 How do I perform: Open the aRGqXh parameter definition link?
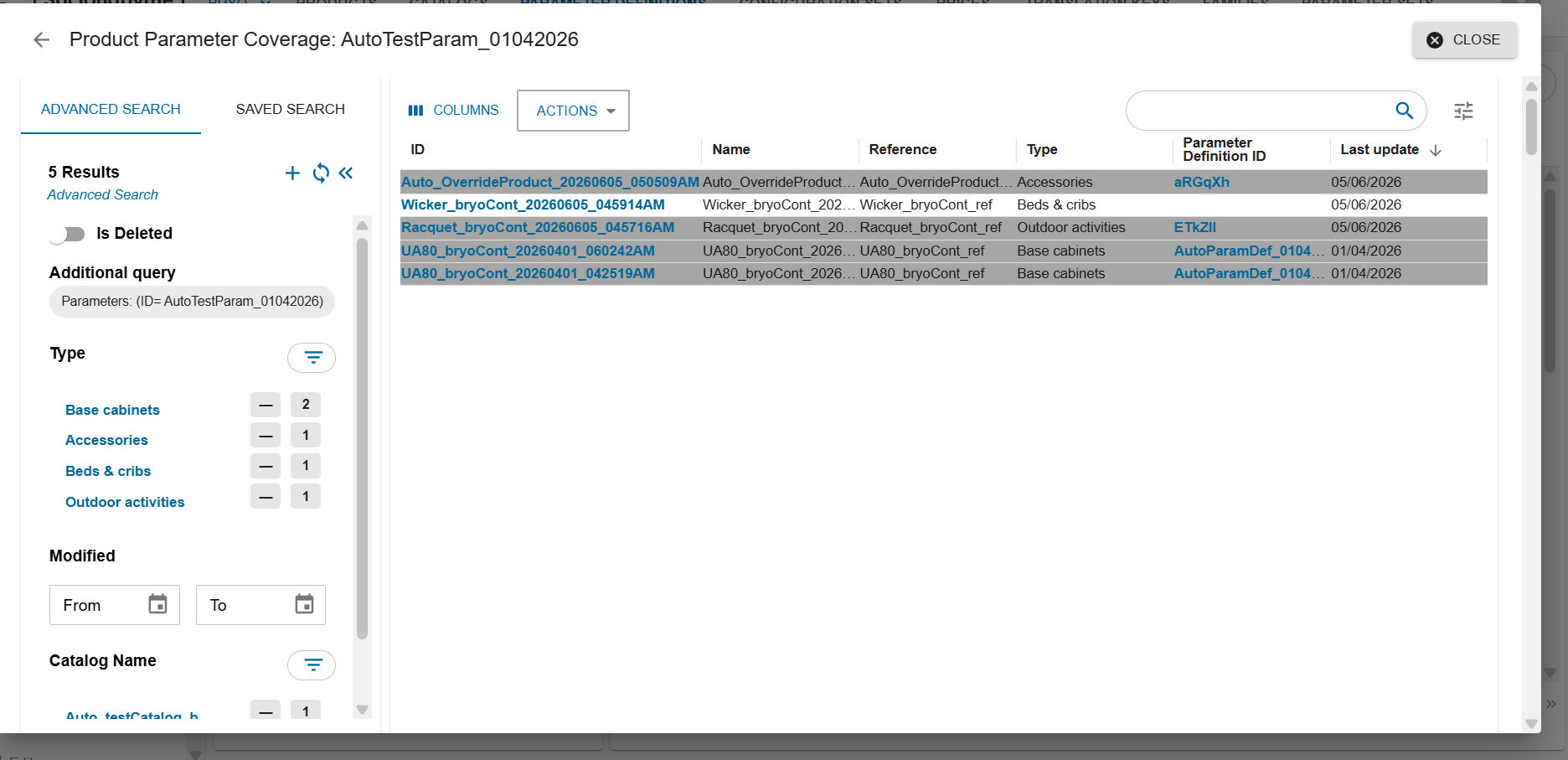[1201, 182]
